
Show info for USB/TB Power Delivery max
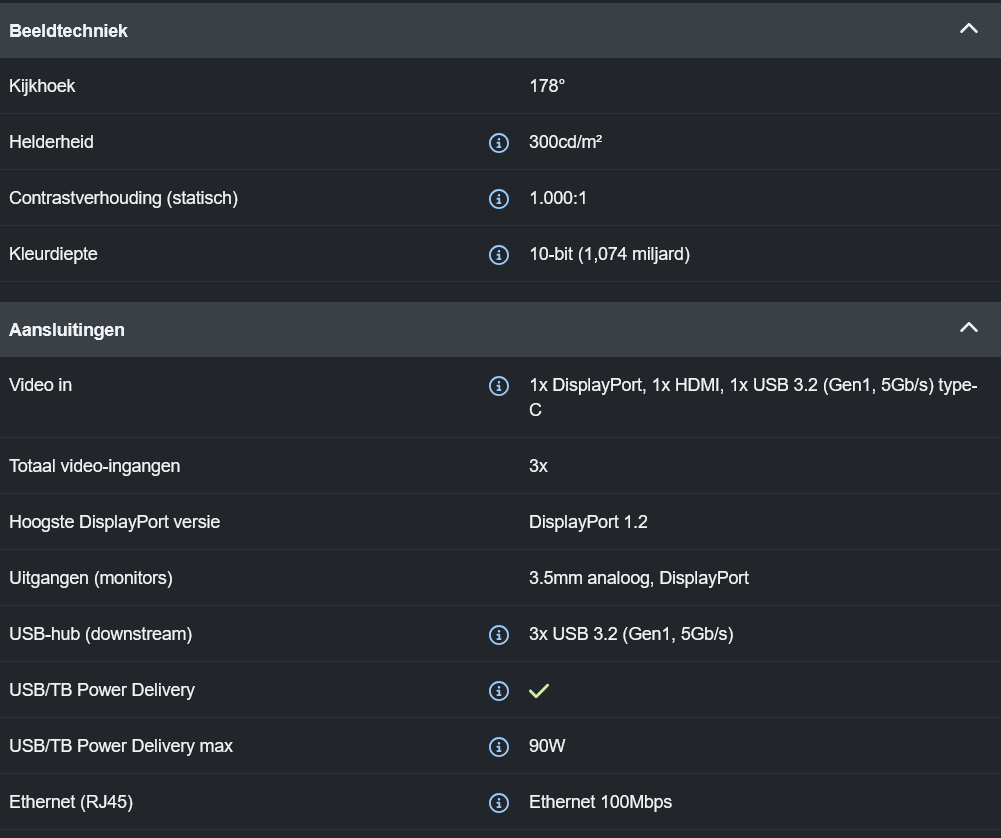click(499, 747)
